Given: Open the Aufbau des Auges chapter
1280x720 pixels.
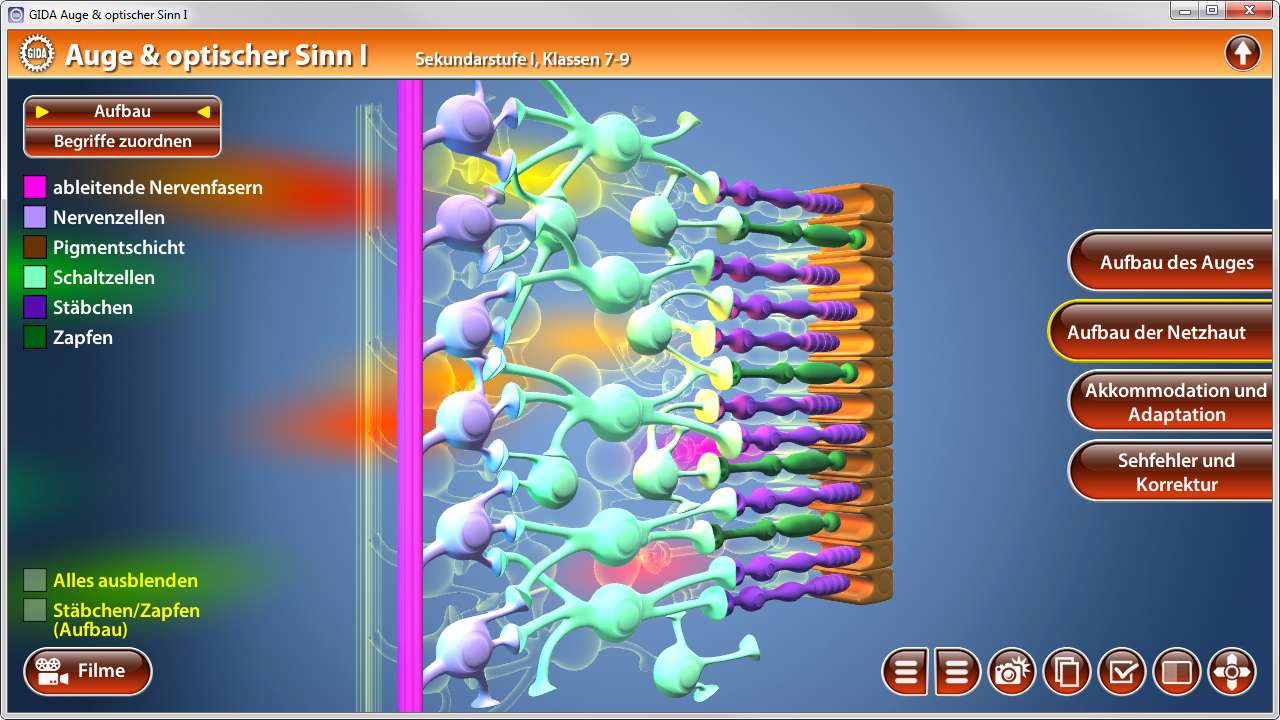Looking at the screenshot, I should (x=1175, y=263).
